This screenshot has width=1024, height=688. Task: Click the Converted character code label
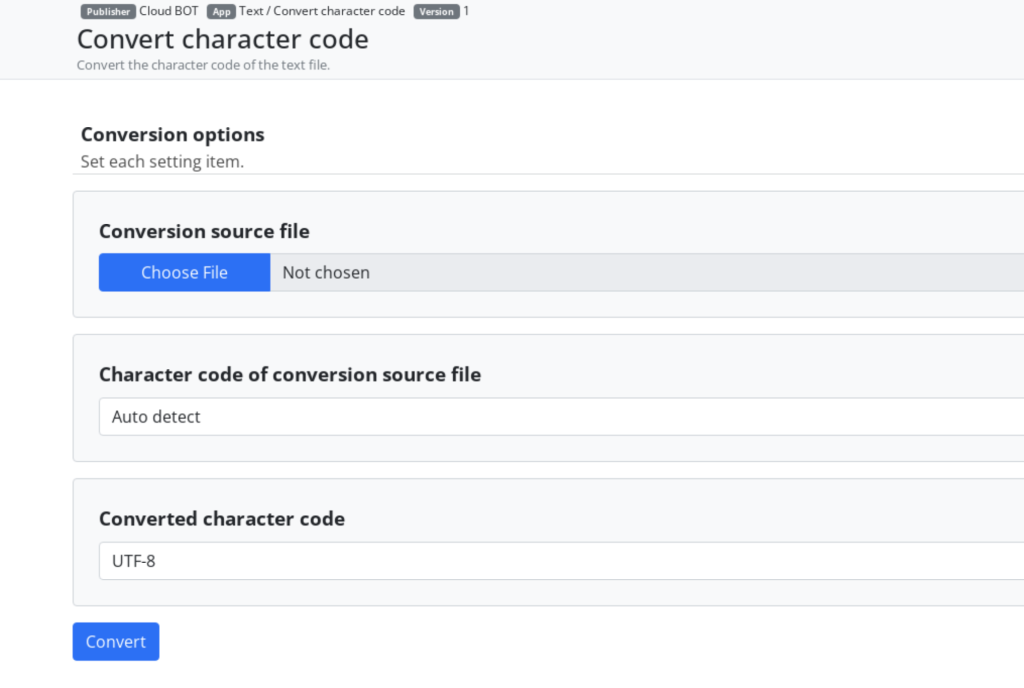[x=222, y=519]
